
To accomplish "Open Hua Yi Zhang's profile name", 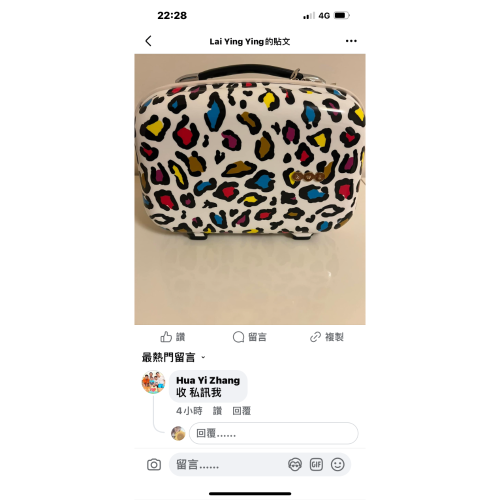I will click(x=208, y=380).
